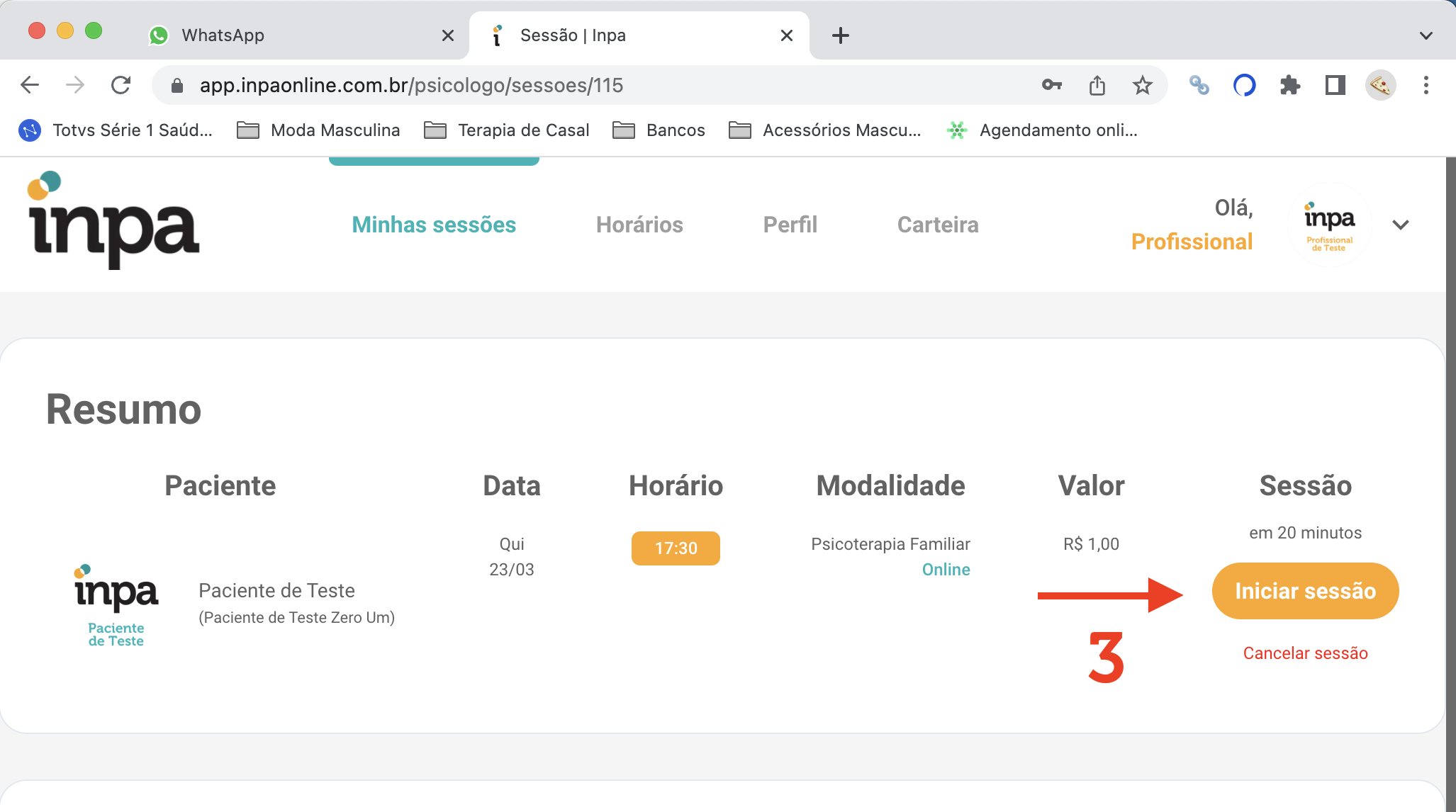Click the 17:30 time badge
The width and height of the screenshot is (1456, 812).
[x=676, y=548]
